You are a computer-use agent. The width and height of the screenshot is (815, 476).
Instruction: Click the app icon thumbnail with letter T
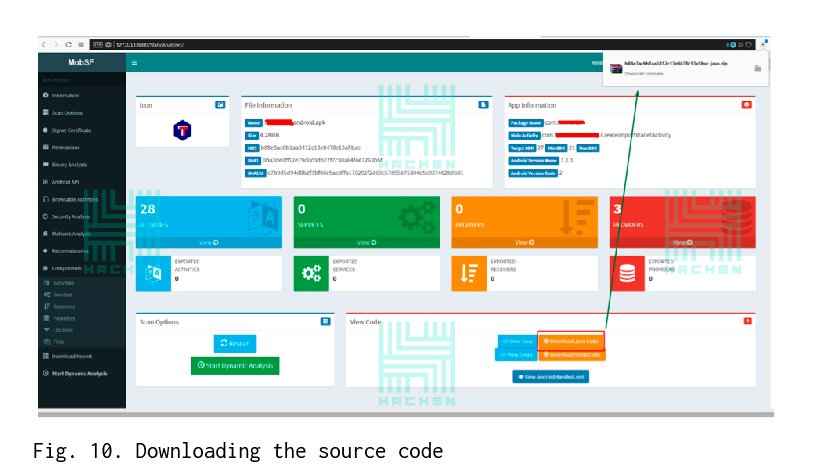[182, 130]
